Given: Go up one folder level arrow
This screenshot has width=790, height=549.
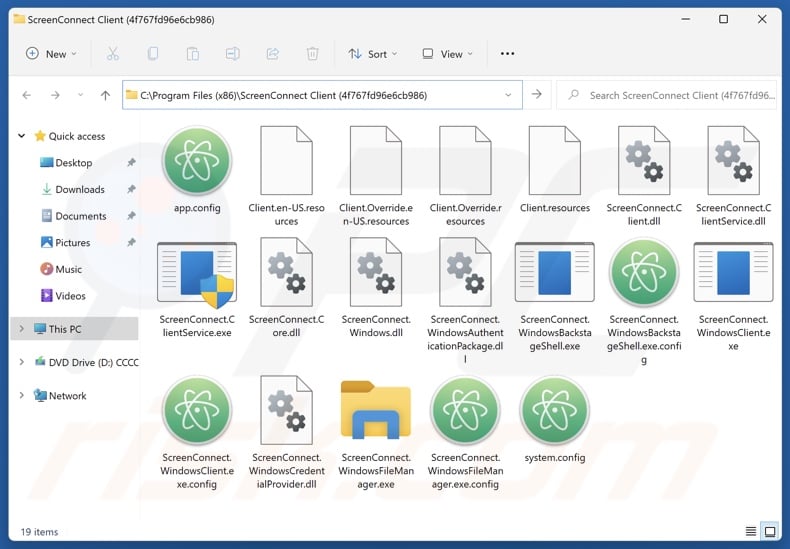Looking at the screenshot, I should tap(105, 95).
